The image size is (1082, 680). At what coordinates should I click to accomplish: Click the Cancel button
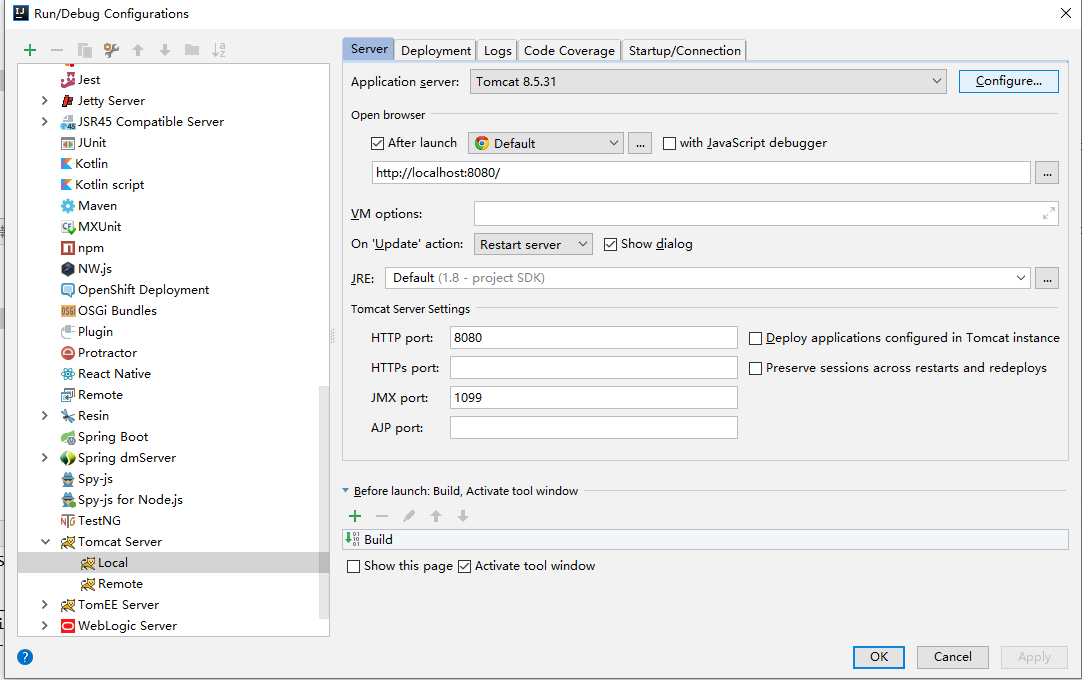[952, 657]
